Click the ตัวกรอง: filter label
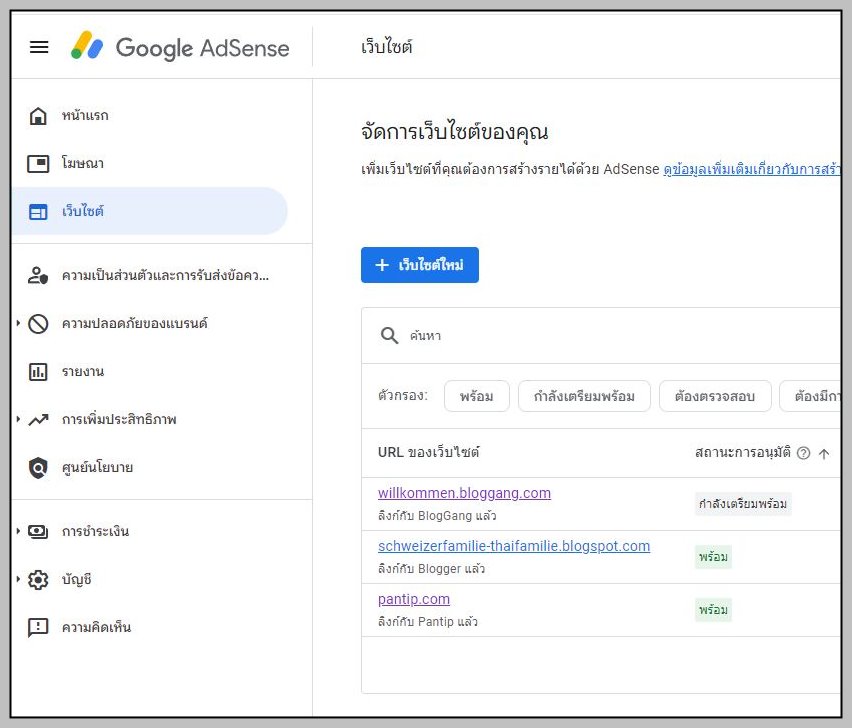The height and width of the screenshot is (728, 852). click(x=403, y=396)
